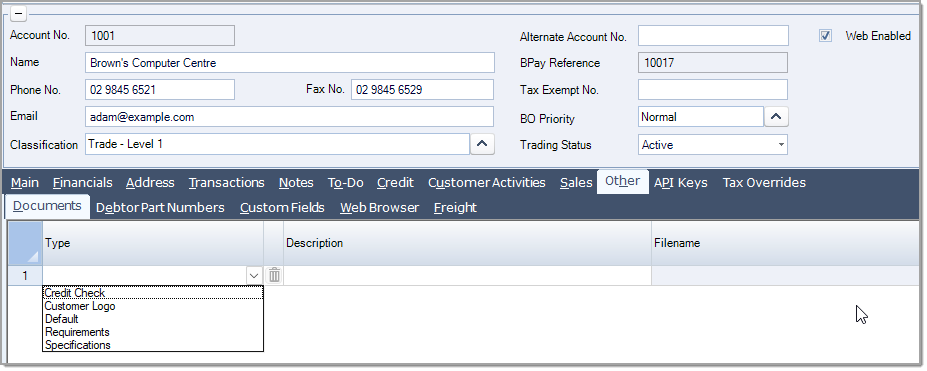Screen dimensions: 927x371
Task: Open the Credit tab
Action: pyautogui.click(x=396, y=183)
